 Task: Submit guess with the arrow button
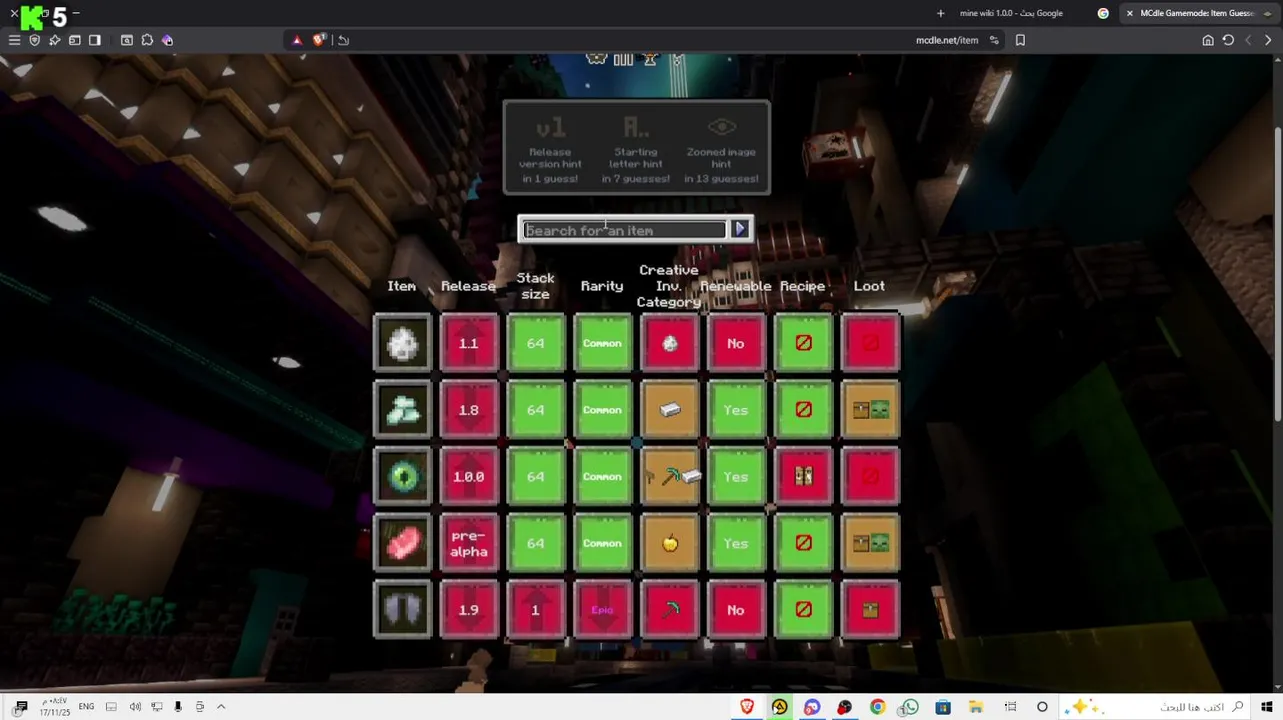pyautogui.click(x=740, y=229)
